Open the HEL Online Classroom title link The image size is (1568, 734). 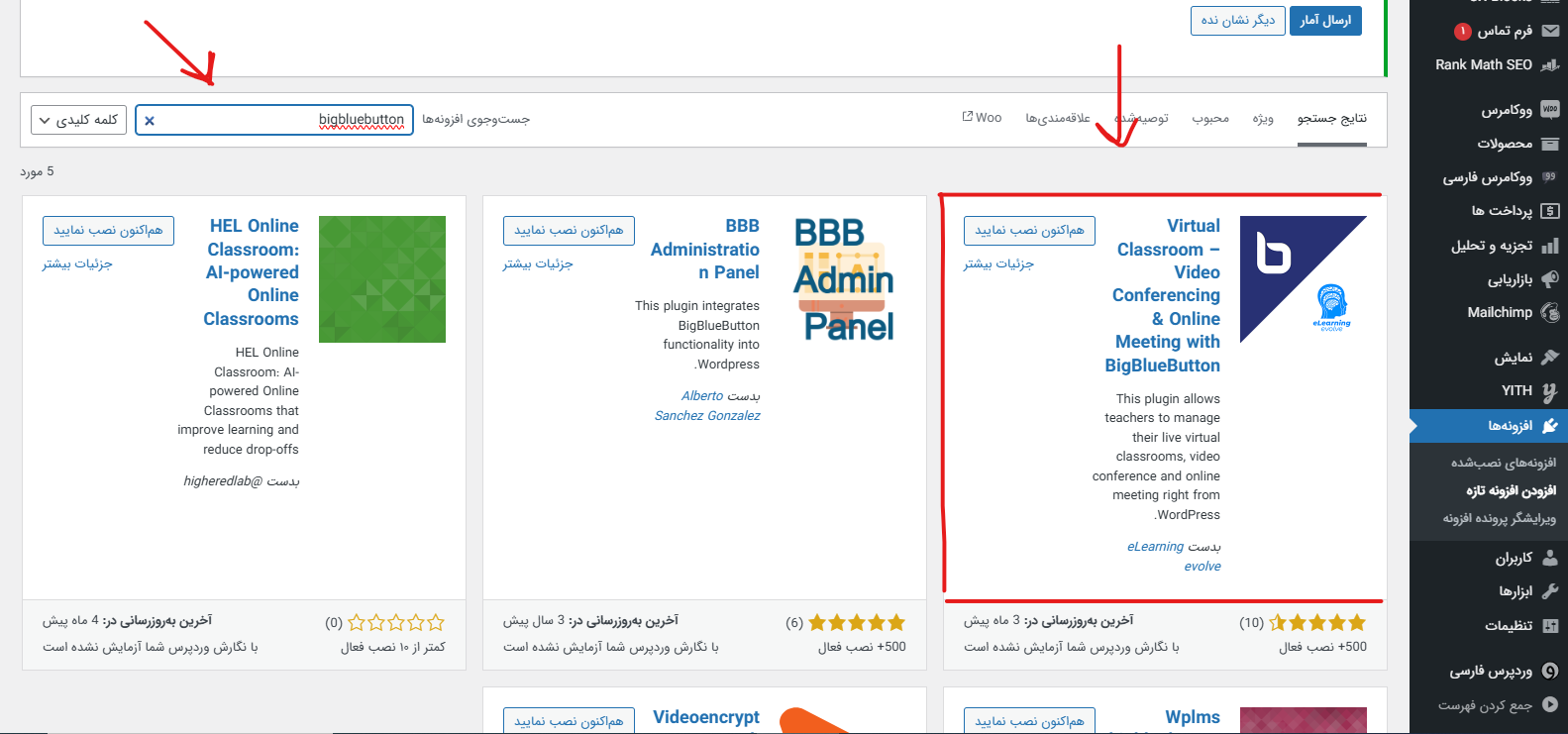pyautogui.click(x=252, y=272)
